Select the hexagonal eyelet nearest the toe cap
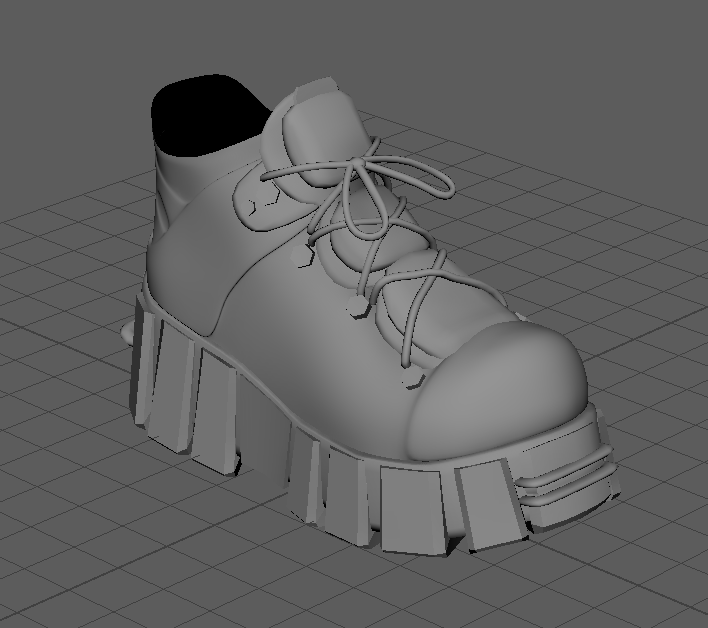The image size is (708, 628). [x=413, y=377]
